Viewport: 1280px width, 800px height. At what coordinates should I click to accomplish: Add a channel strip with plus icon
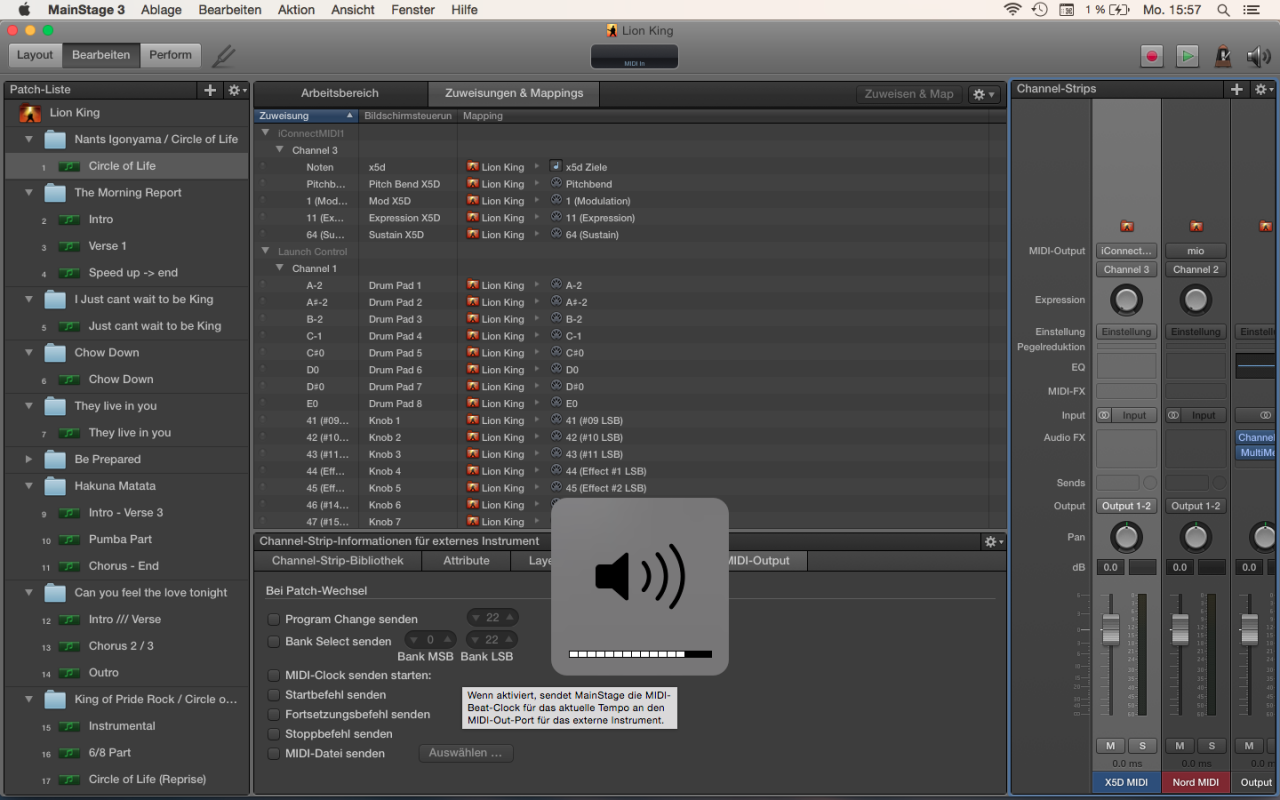pos(1237,89)
